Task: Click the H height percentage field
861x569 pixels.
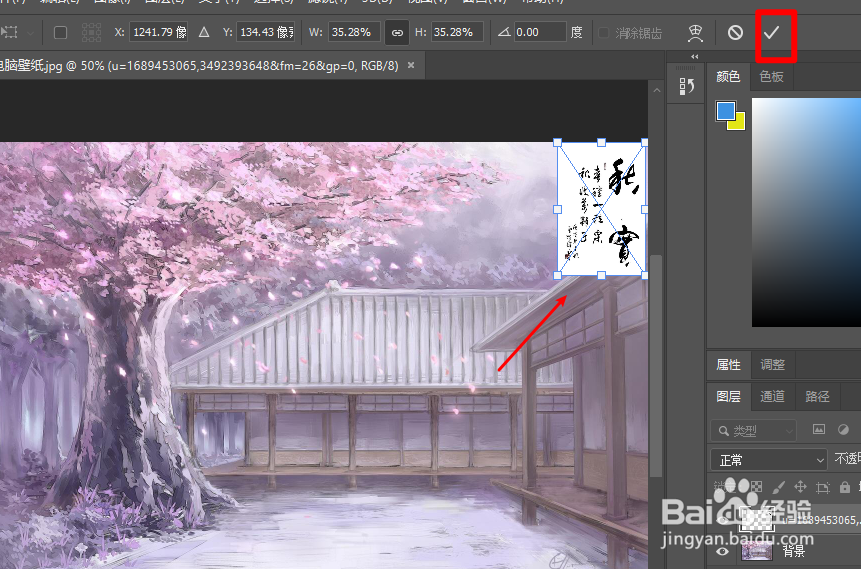Action: pyautogui.click(x=457, y=32)
